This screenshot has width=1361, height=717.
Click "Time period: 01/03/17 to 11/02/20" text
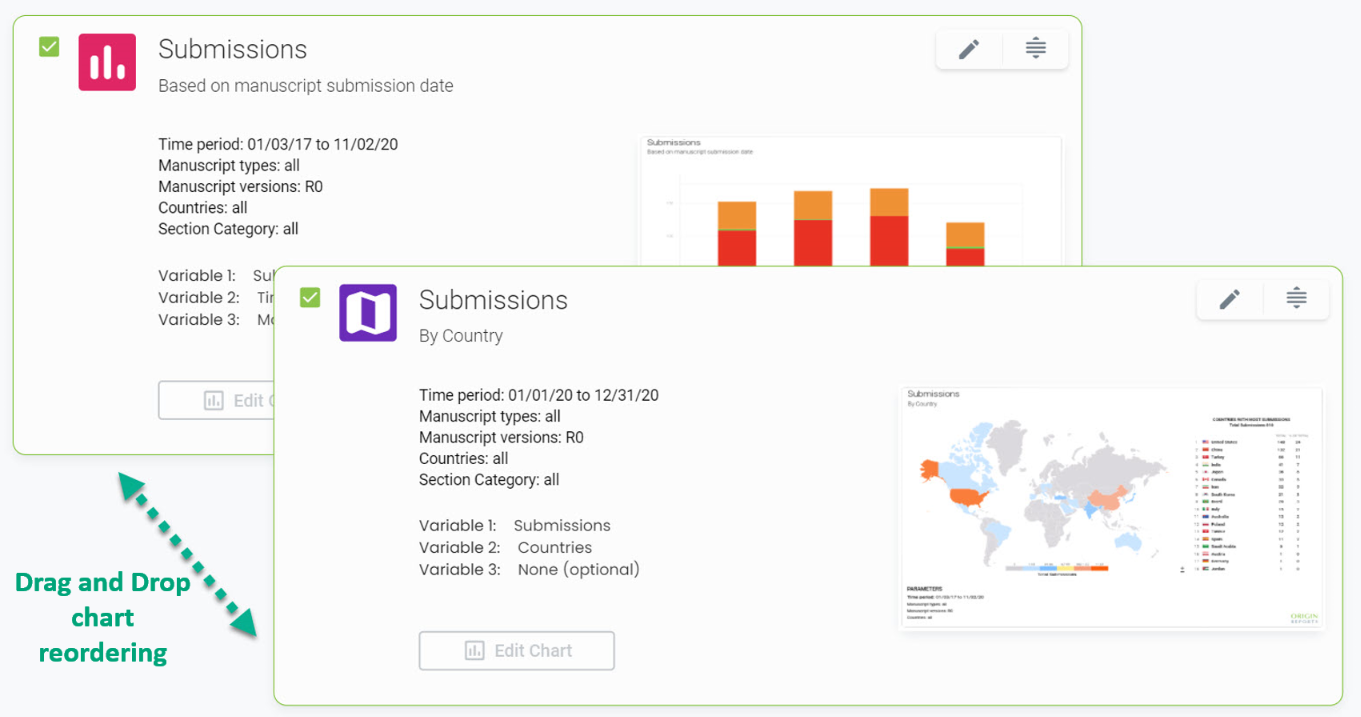278,144
